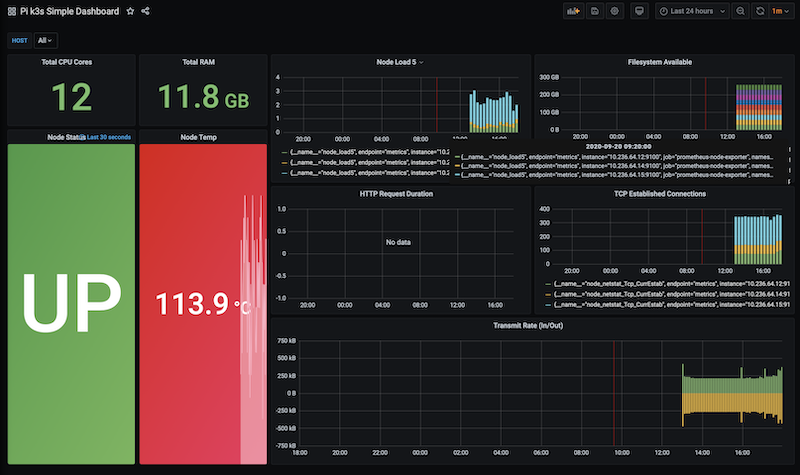Click the Last 30 seconds time override label

click(109, 137)
